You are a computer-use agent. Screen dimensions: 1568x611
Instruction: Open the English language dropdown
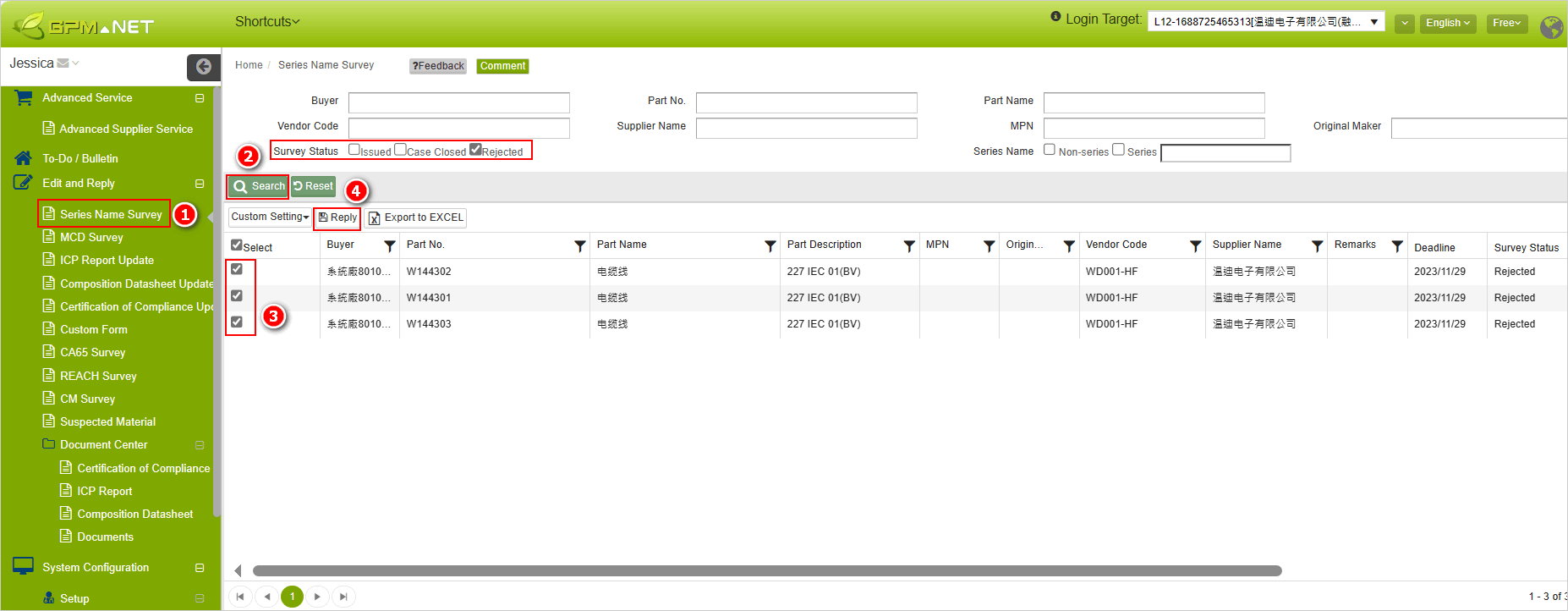pyautogui.click(x=1448, y=23)
